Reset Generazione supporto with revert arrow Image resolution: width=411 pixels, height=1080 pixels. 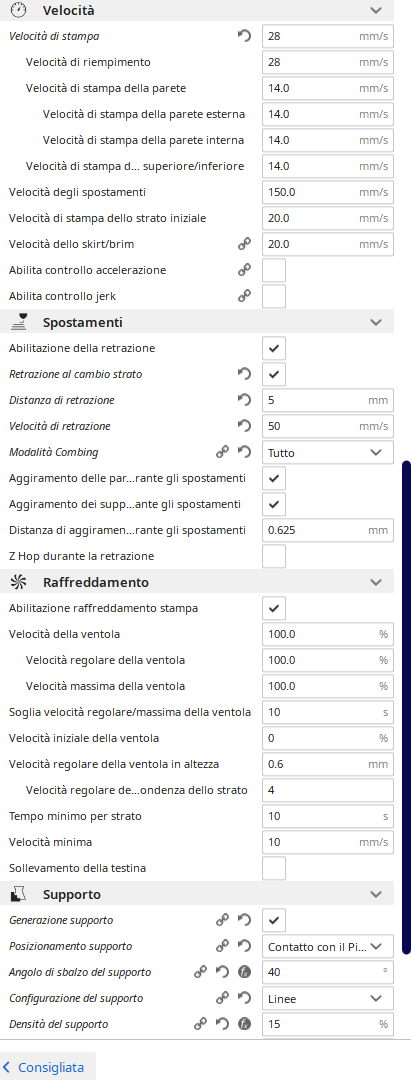point(244,920)
